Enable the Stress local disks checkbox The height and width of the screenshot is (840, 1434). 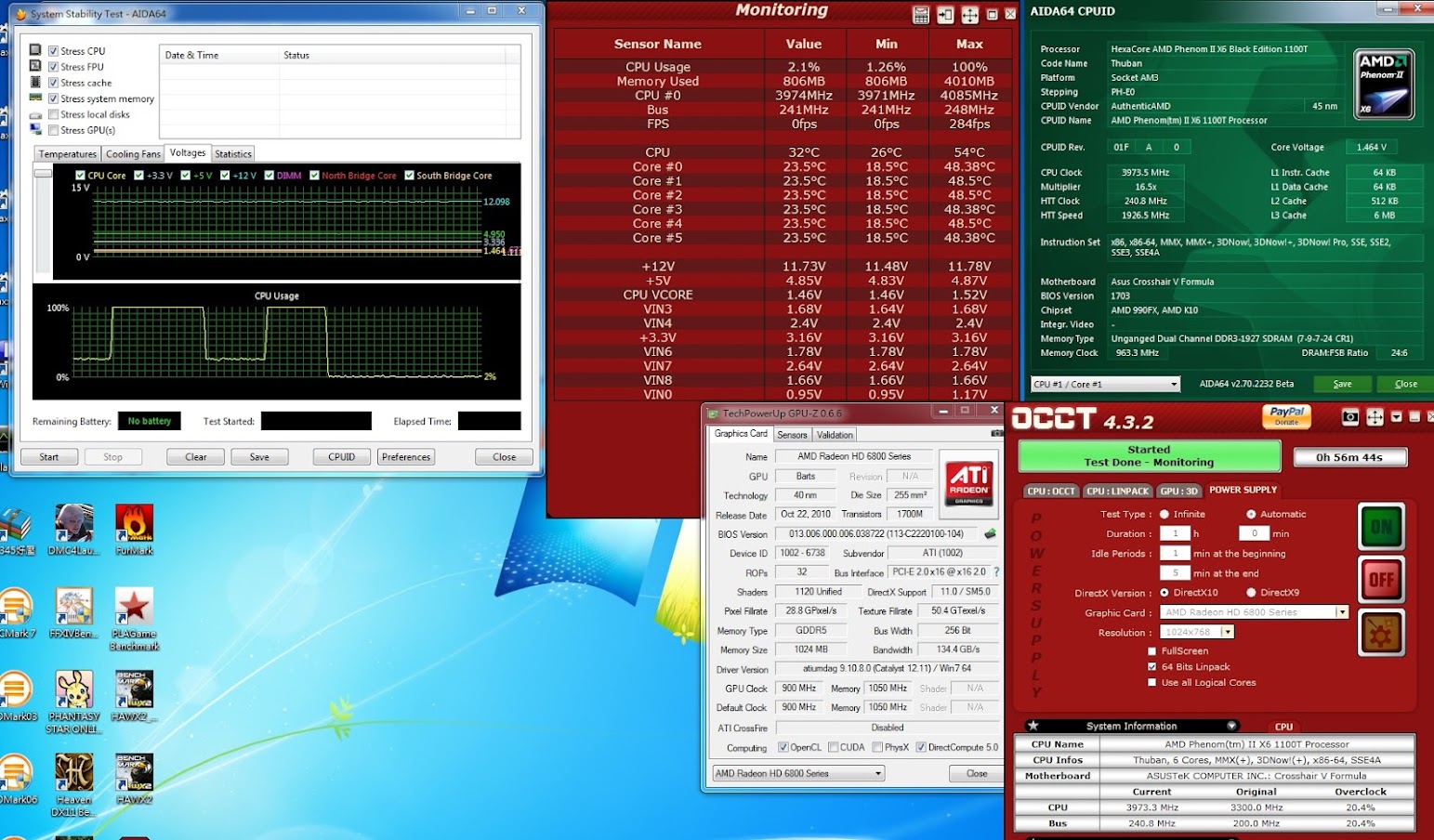click(54, 114)
